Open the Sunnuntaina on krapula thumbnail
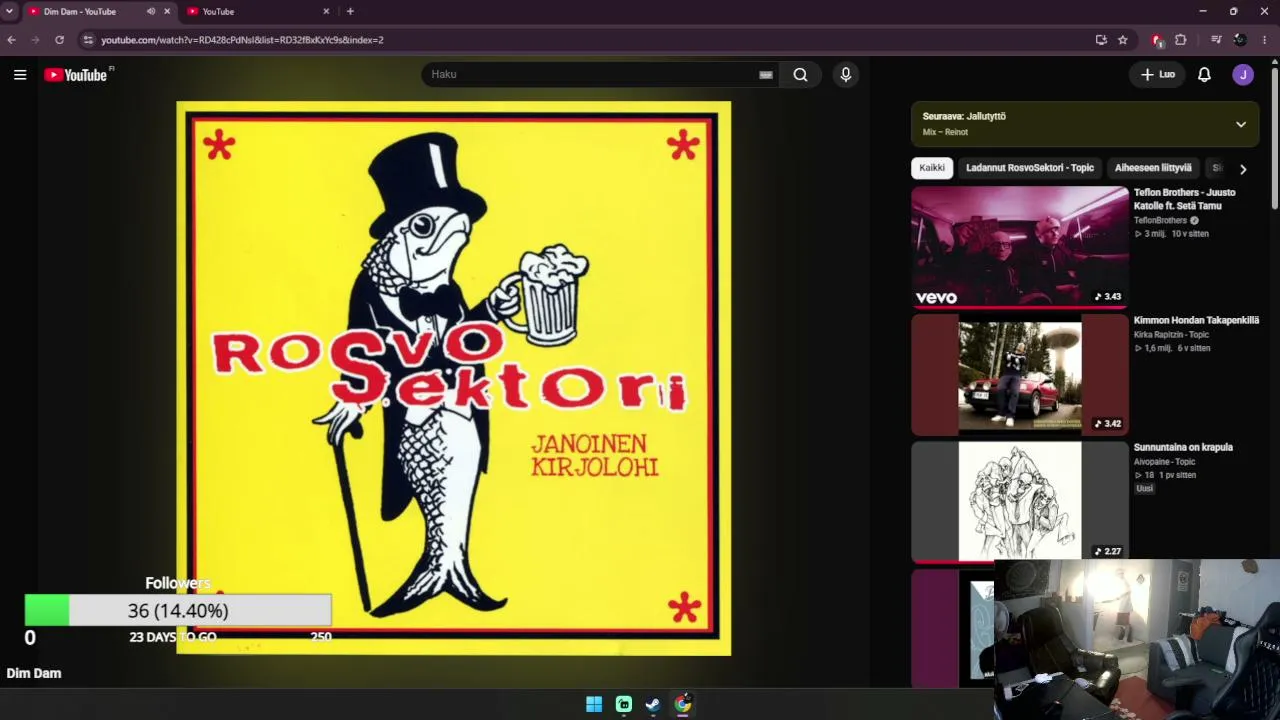 tap(1020, 502)
